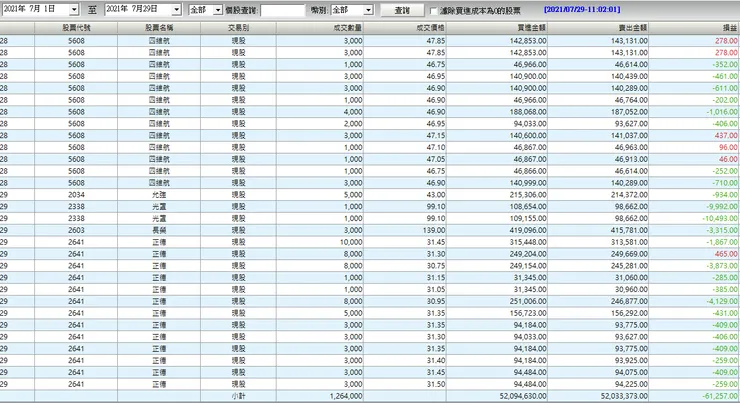The height and width of the screenshot is (404, 740).
Task: Select buy amount 109,155.00
Action: [528, 219]
